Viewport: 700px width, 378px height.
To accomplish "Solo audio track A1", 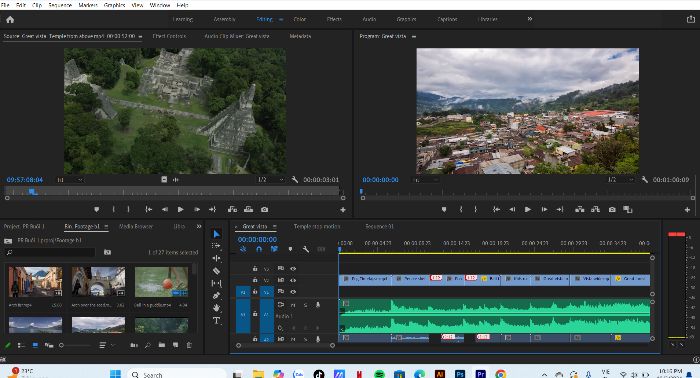I will pyautogui.click(x=305, y=305).
